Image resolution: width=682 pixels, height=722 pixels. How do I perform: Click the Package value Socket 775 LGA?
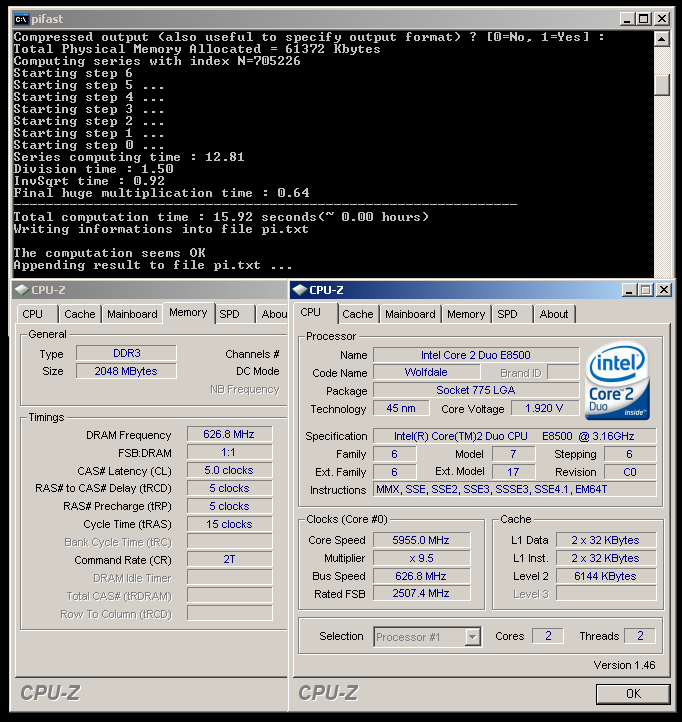[x=476, y=390]
